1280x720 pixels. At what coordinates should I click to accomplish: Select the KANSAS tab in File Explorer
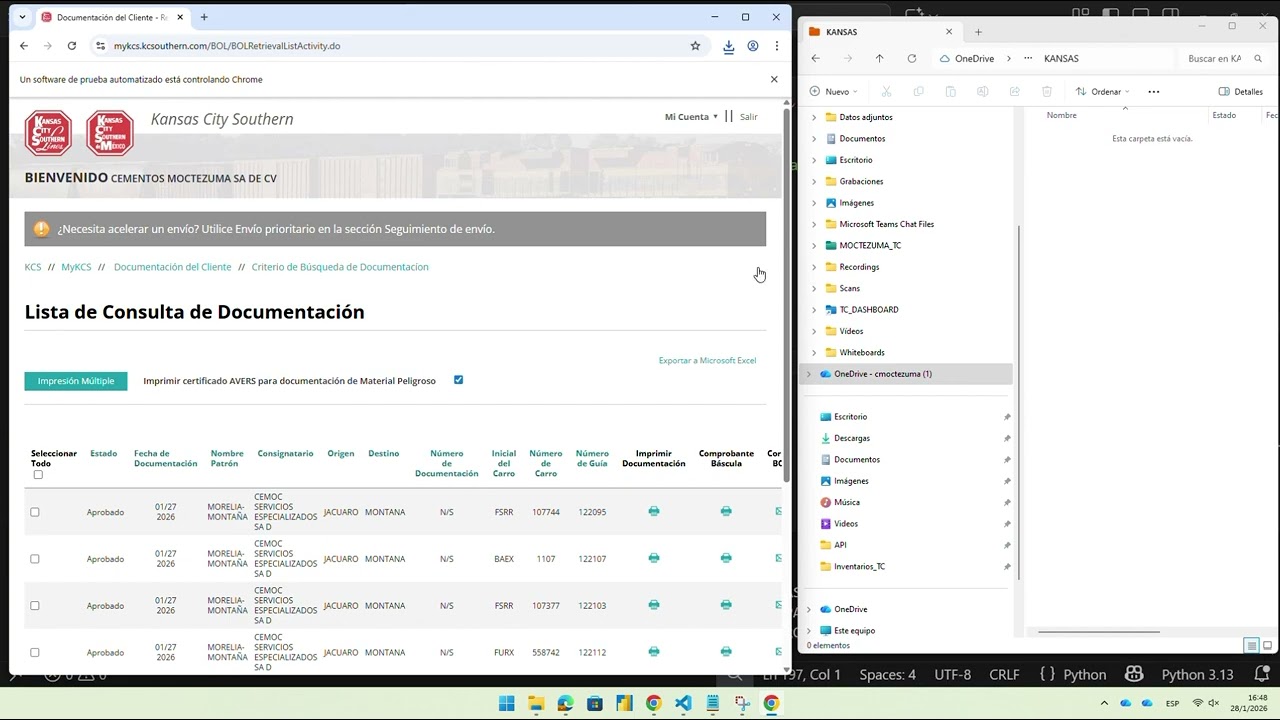click(x=880, y=32)
